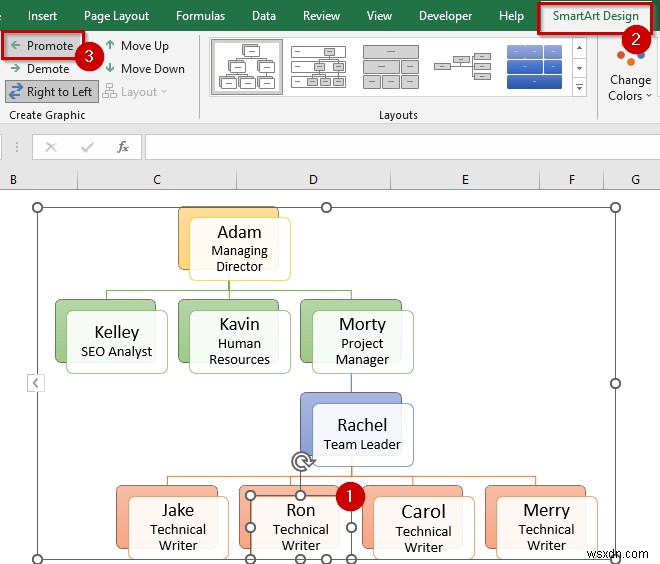Viewport: 660px width, 564px height.
Task: Open the Change Colors dropdown
Action: point(630,76)
